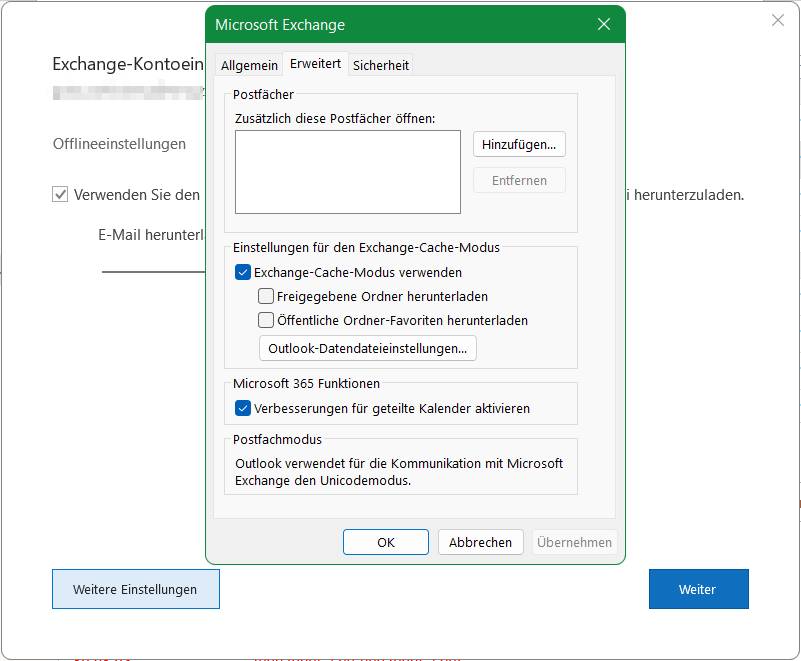
Task: Close the Exchange account settings window
Action: [x=777, y=19]
